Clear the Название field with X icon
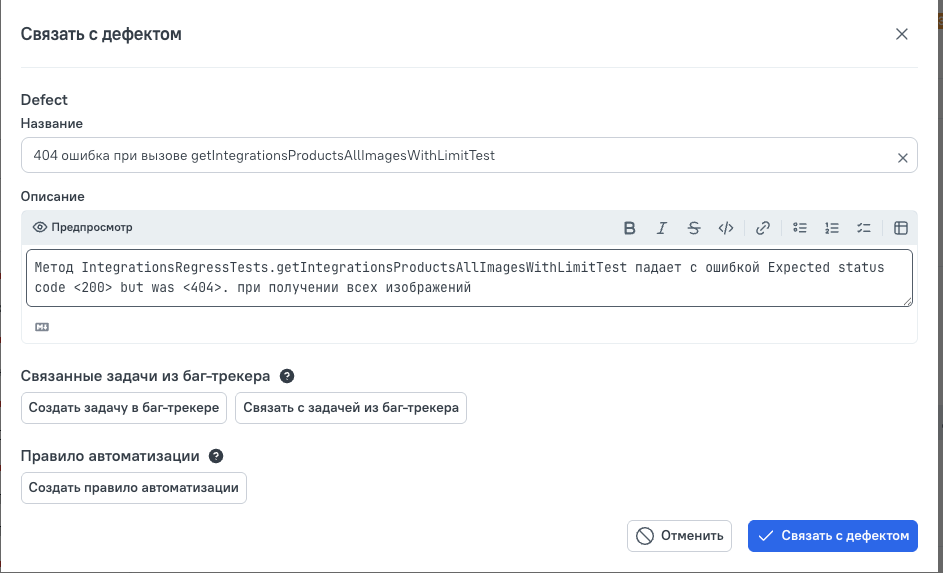This screenshot has height=573, width=943. point(902,158)
